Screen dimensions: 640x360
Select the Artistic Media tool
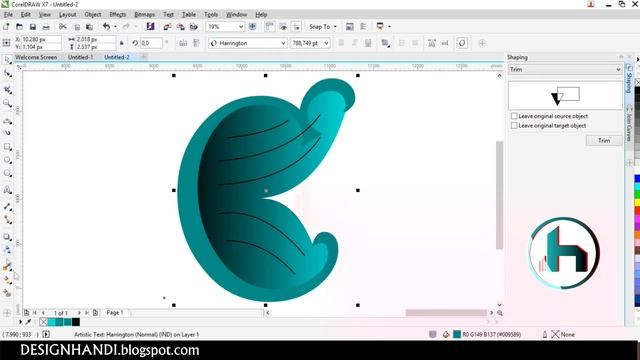(x=7, y=133)
